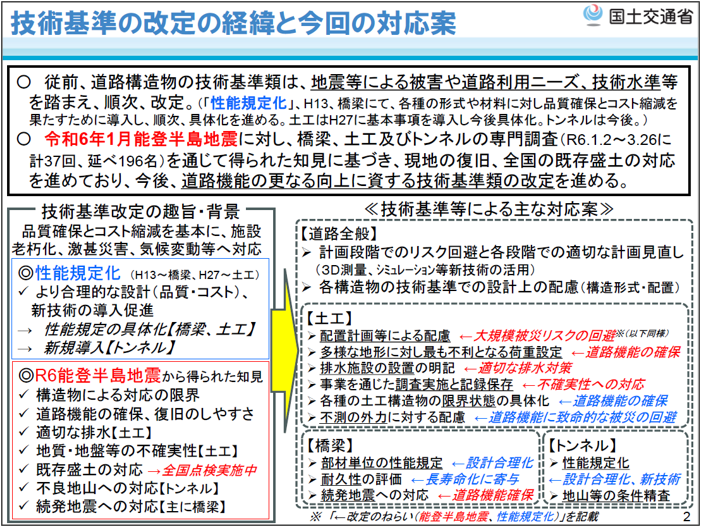Image resolution: width=701 pixels, height=527 pixels.
Task: Click the italic line 新規導入【トンネル】
Action: (109, 347)
